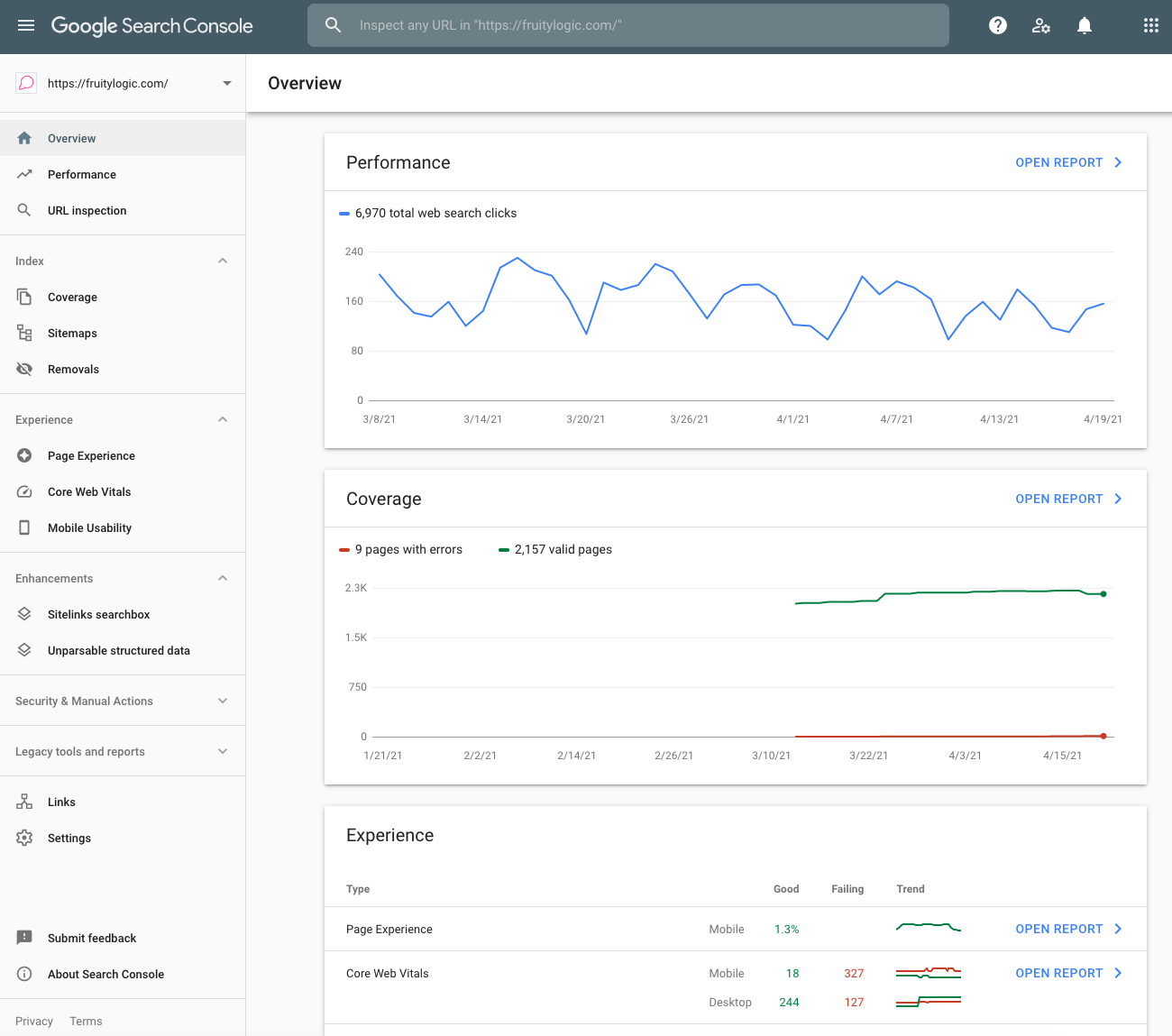Click the About Search Console info icon
The width and height of the screenshot is (1172, 1036).
[x=24, y=974]
